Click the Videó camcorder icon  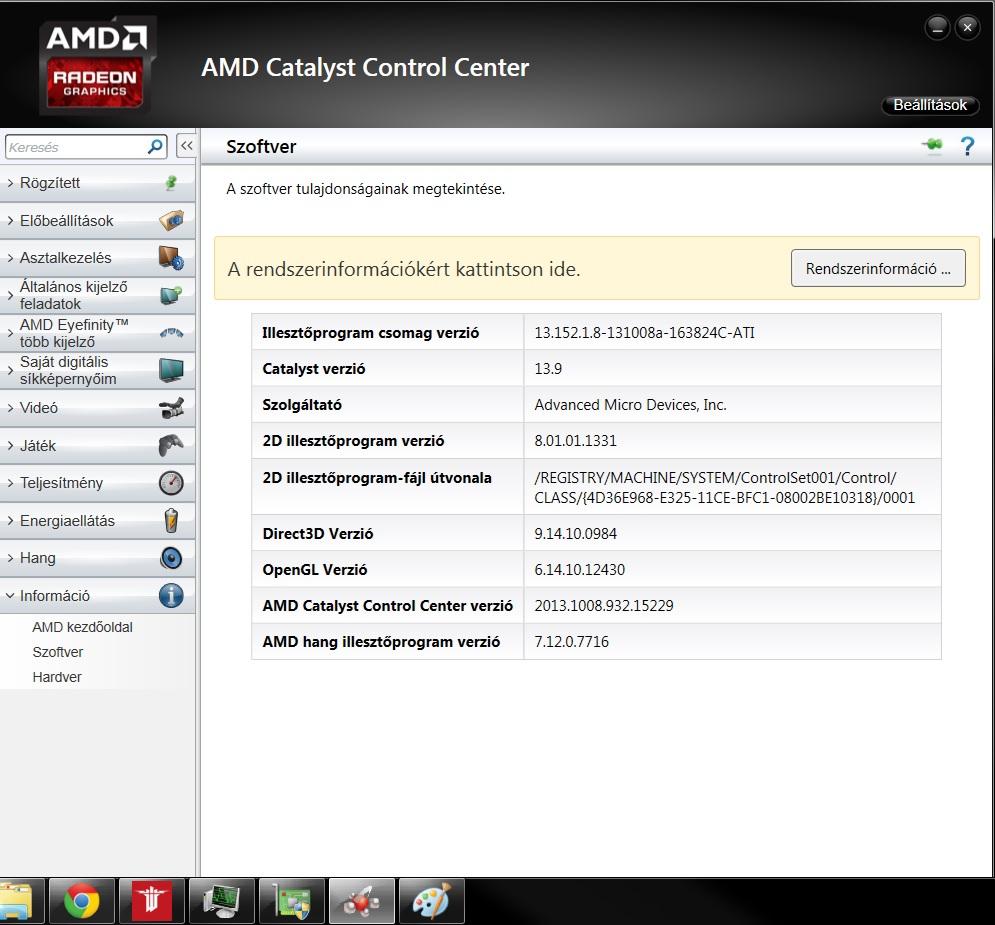[171, 408]
